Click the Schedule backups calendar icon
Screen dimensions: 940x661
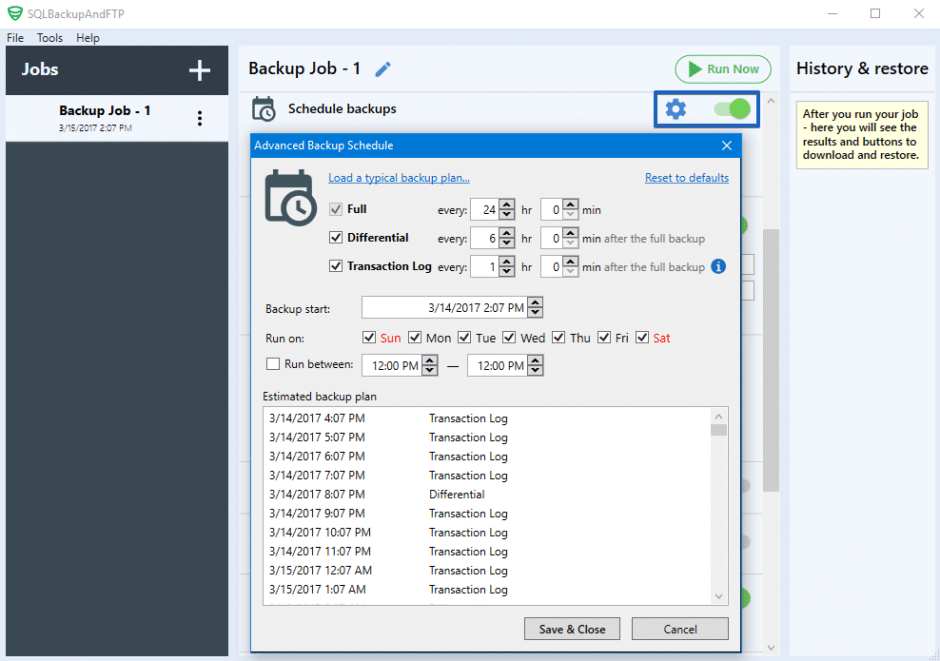click(x=264, y=109)
